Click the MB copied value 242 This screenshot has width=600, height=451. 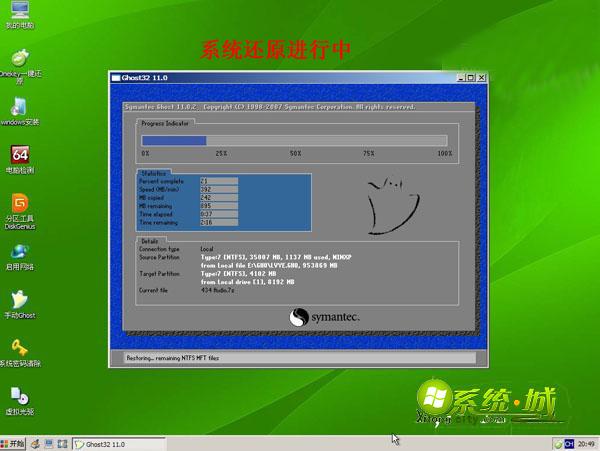[219, 198]
